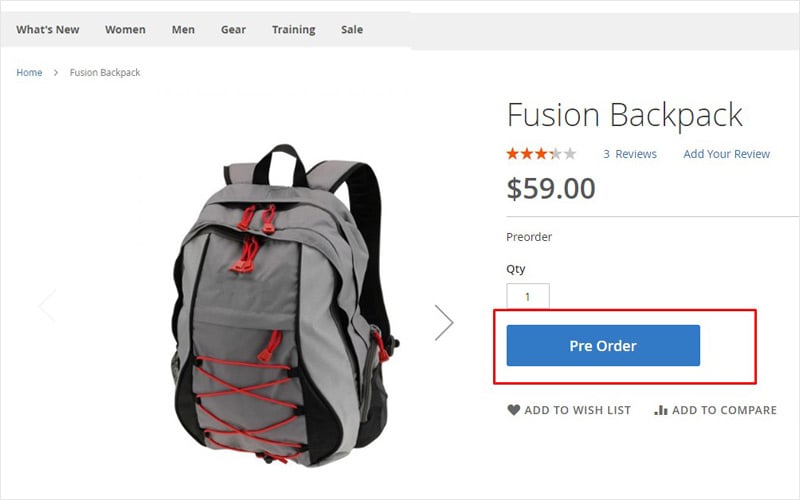Show previous product image with left arrow
The width and height of the screenshot is (800, 500).
tap(47, 306)
